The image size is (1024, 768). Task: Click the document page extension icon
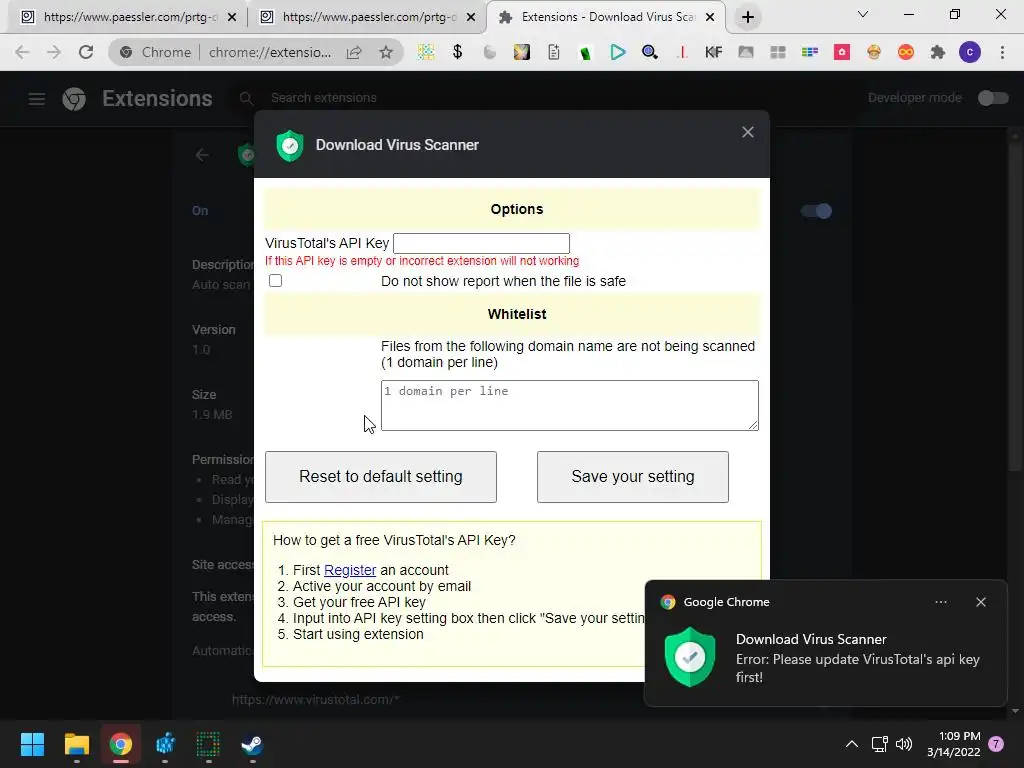pos(554,52)
